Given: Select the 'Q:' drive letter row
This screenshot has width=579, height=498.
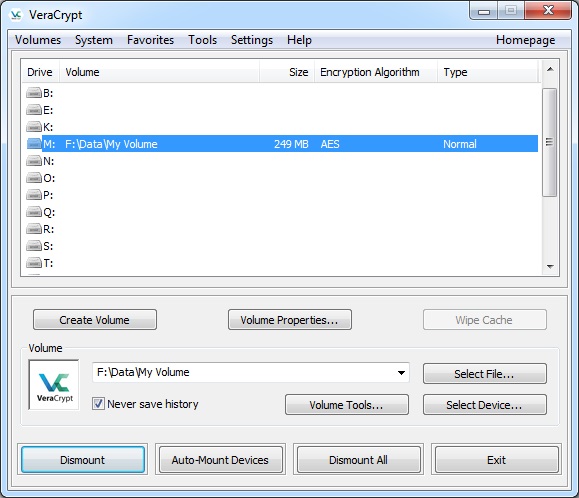Looking at the screenshot, I should pos(282,212).
